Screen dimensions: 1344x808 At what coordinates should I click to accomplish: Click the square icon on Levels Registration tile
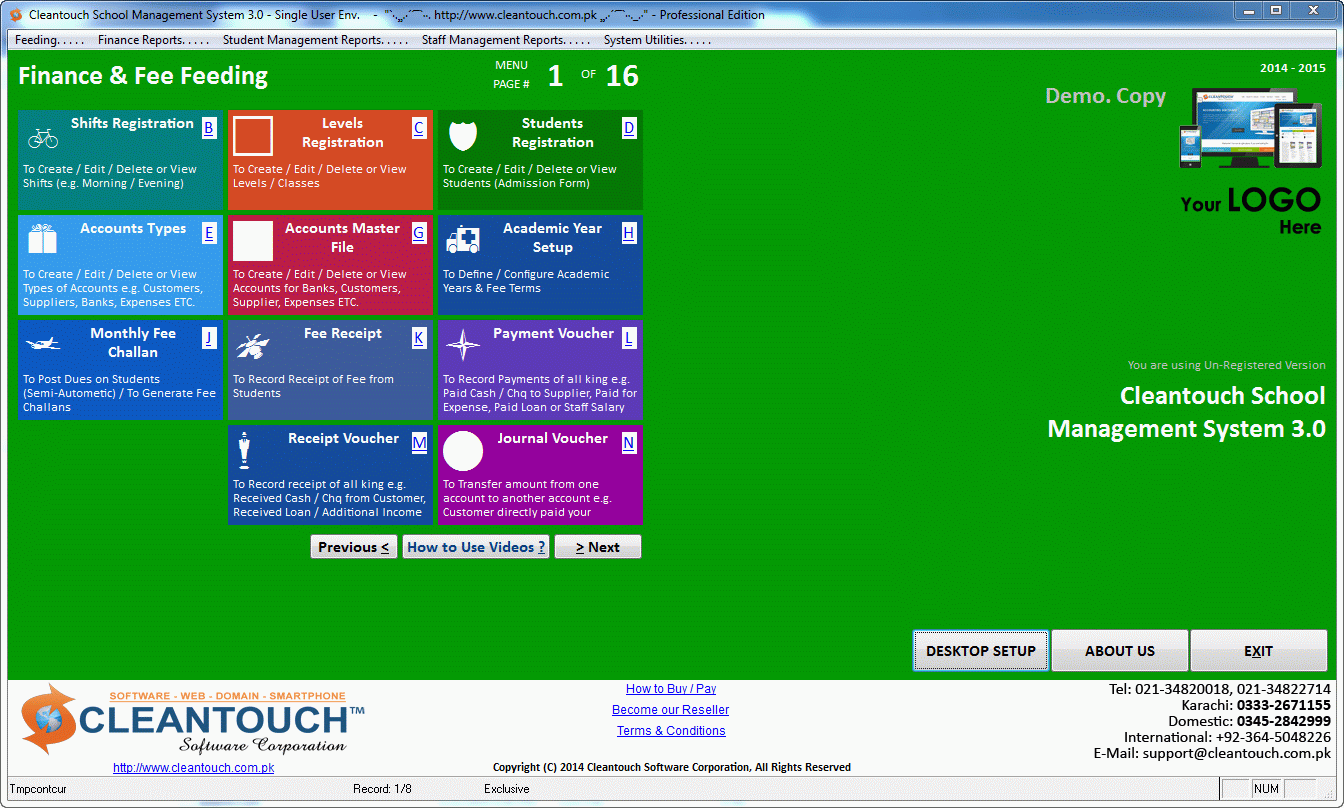(253, 136)
